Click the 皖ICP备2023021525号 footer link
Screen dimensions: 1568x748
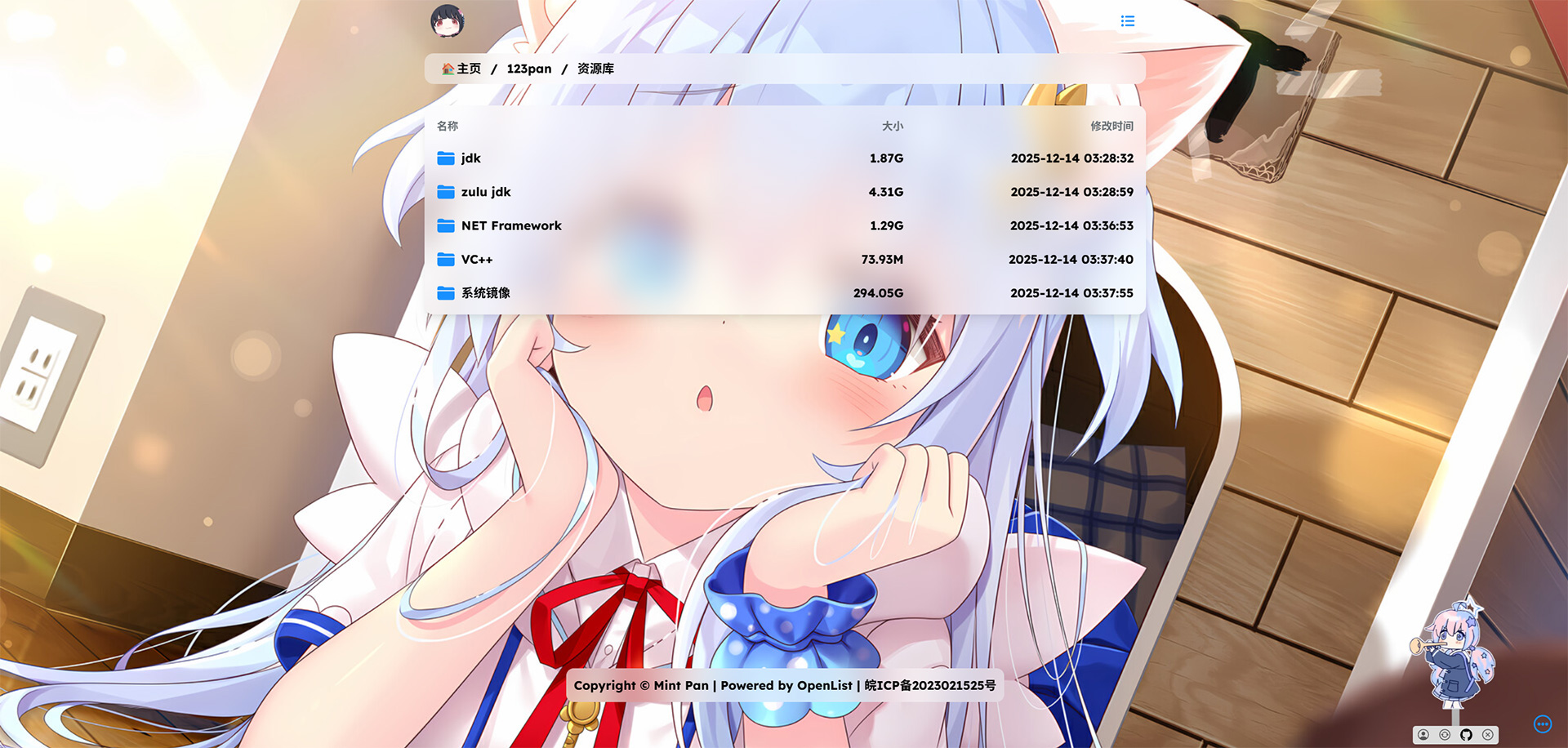(930, 686)
